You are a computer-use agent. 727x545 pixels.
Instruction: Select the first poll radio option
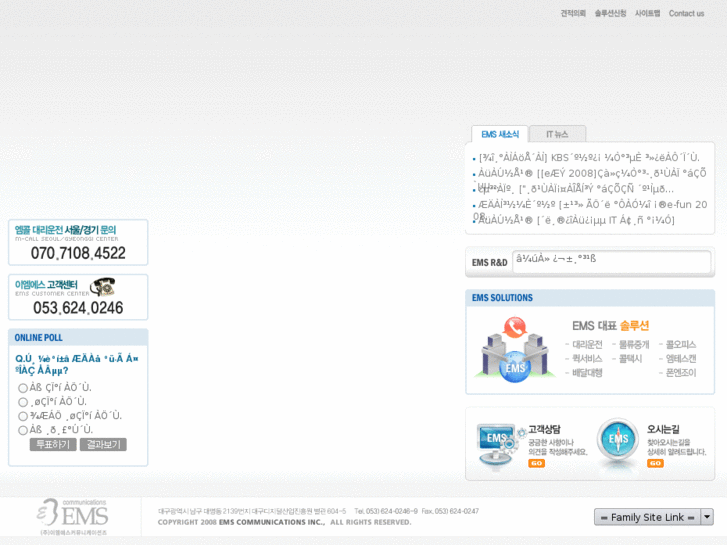click(23, 388)
